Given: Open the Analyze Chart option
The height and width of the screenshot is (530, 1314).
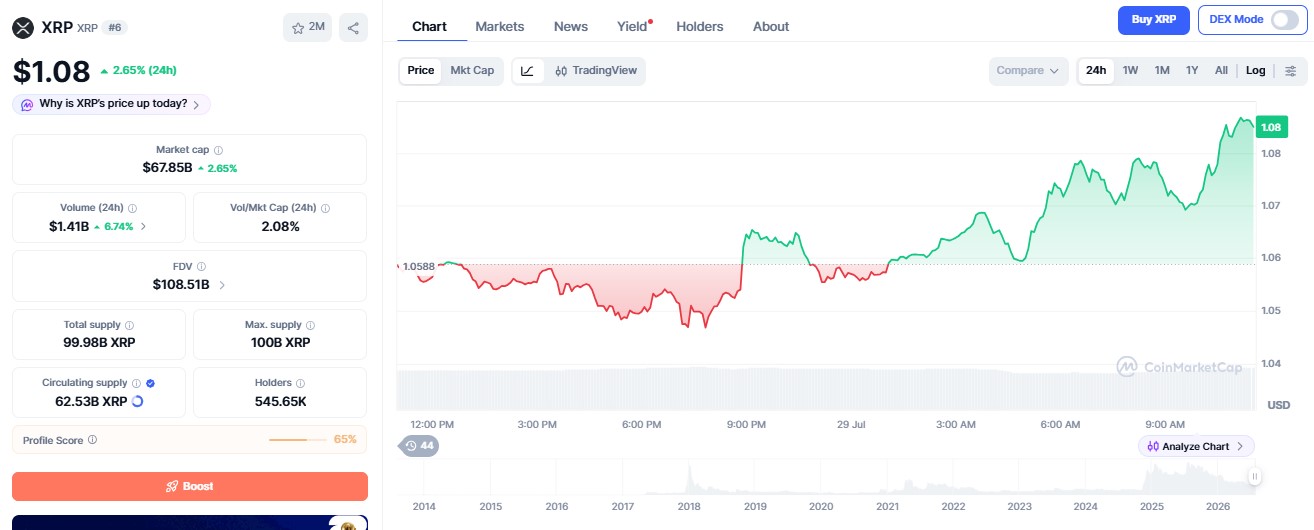Looking at the screenshot, I should (1196, 446).
